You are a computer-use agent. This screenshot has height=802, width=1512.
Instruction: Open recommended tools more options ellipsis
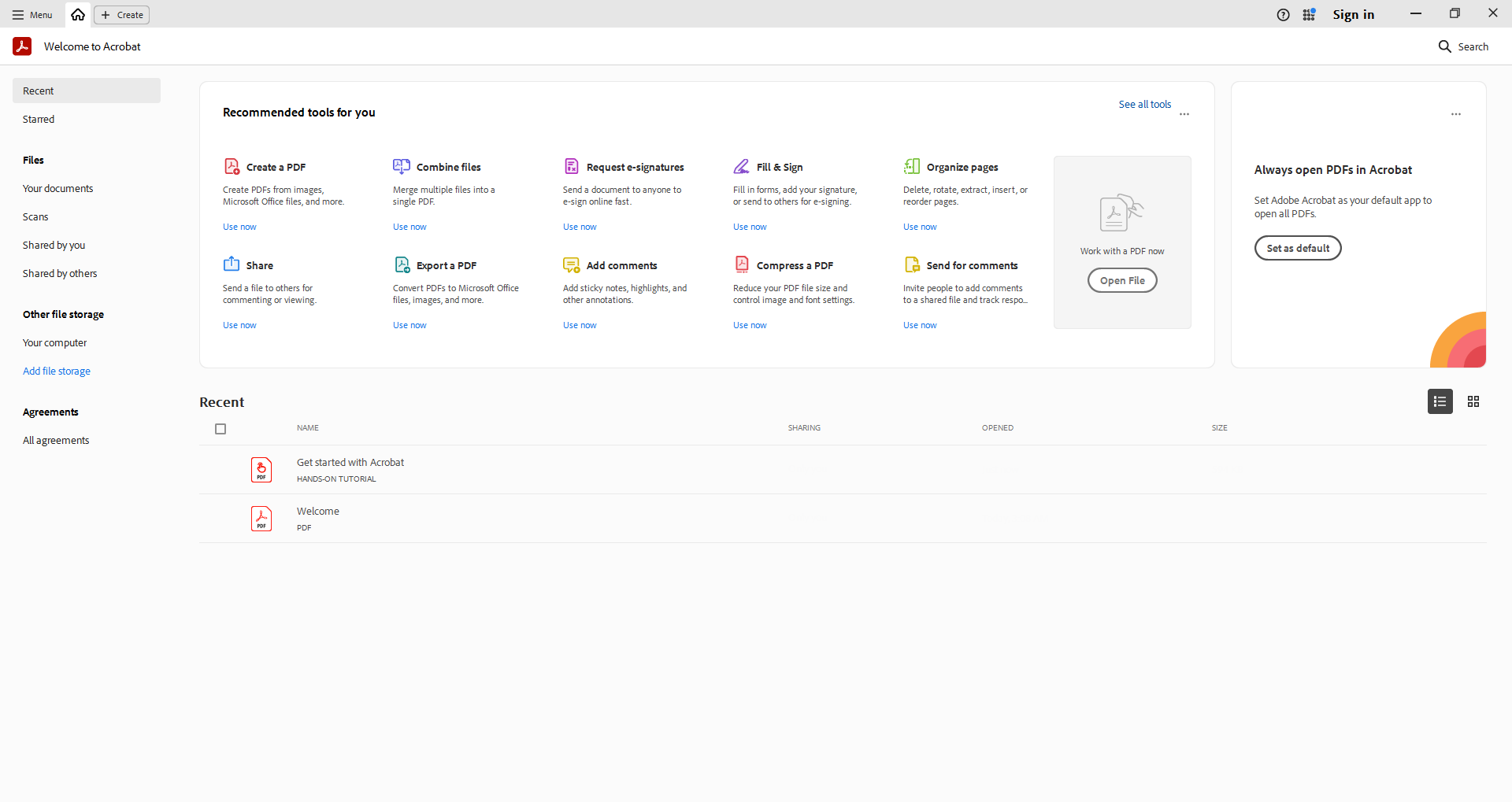click(x=1184, y=115)
